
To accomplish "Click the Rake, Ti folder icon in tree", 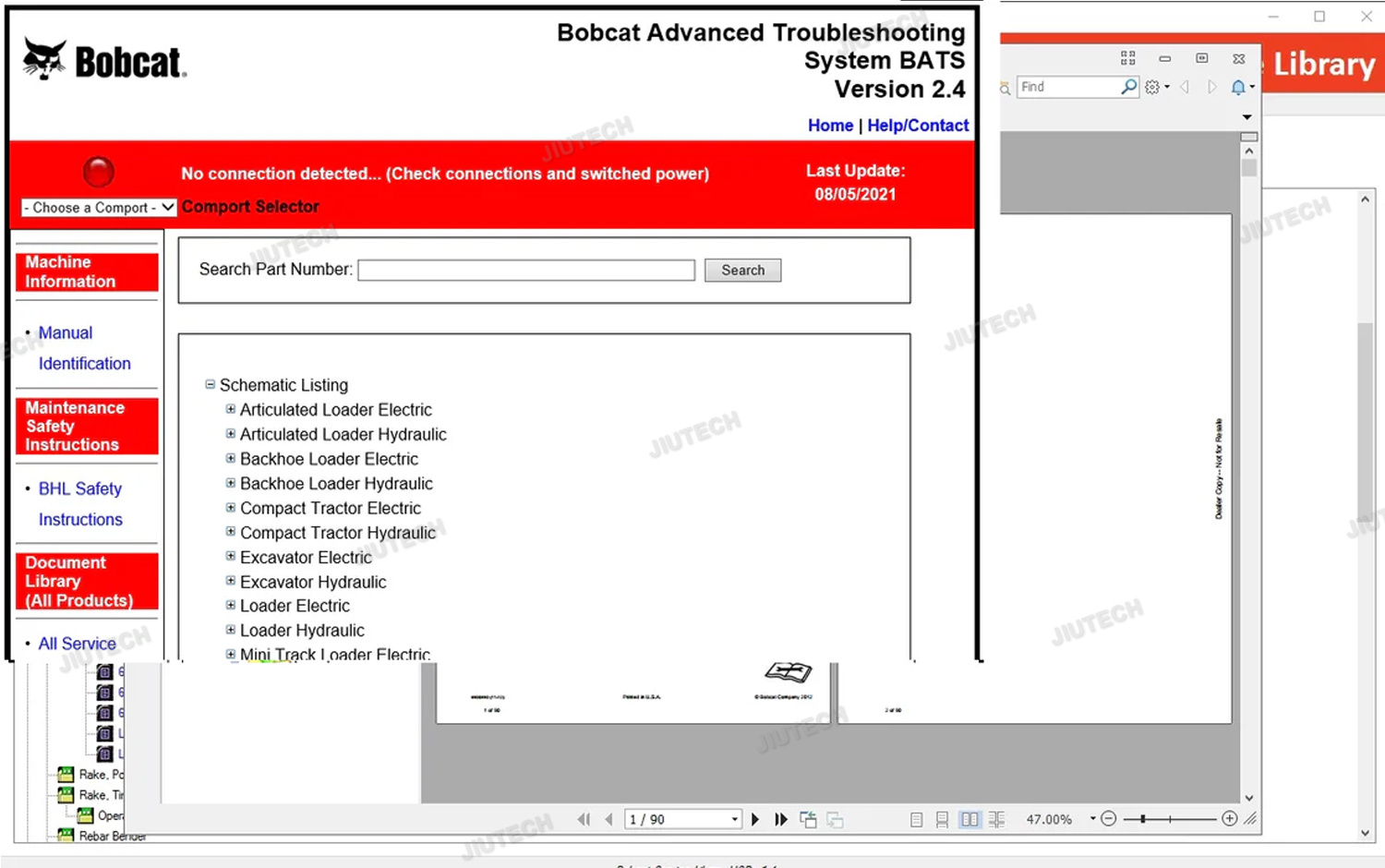I will click(x=66, y=794).
